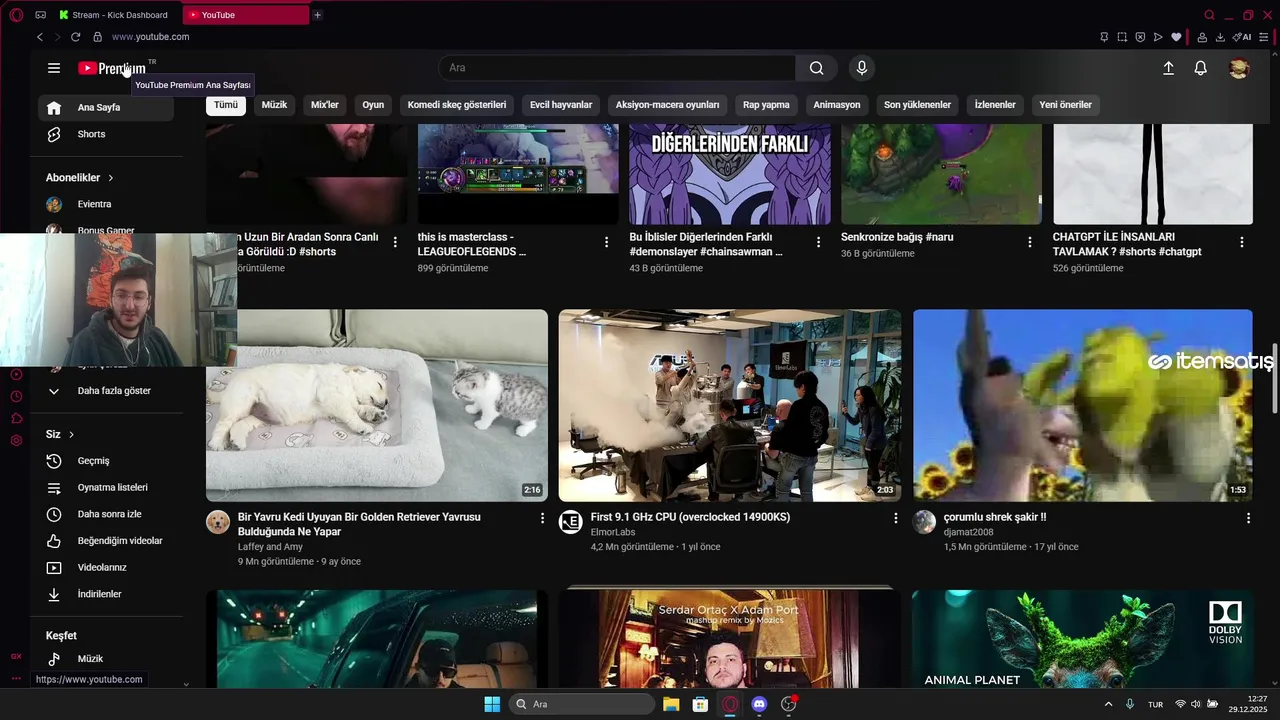Open Geçmiş history in sidebar

[x=106, y=461]
